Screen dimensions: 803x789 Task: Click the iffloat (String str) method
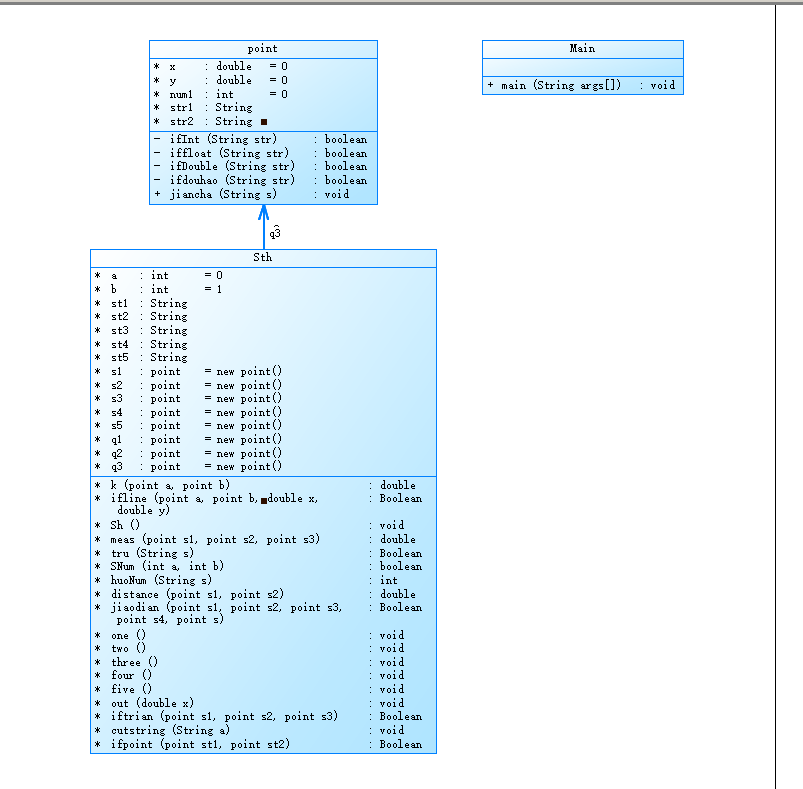tap(261, 153)
